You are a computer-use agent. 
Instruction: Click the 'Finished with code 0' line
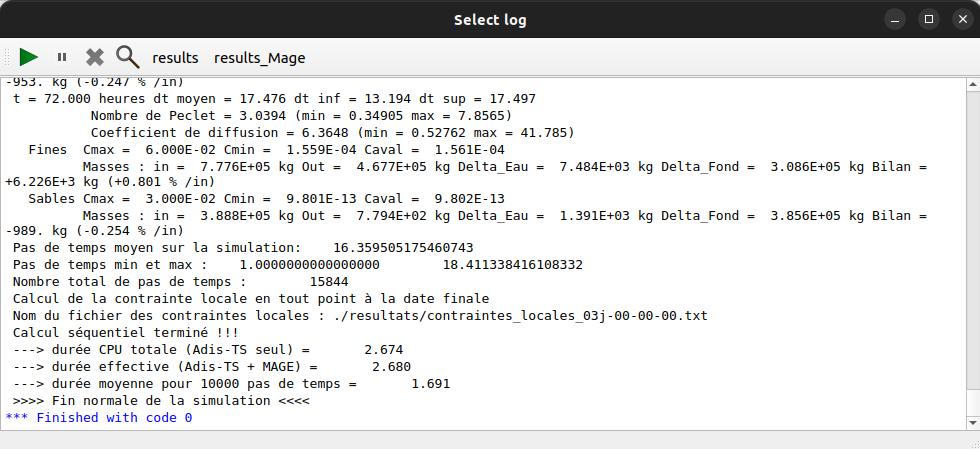coord(99,417)
